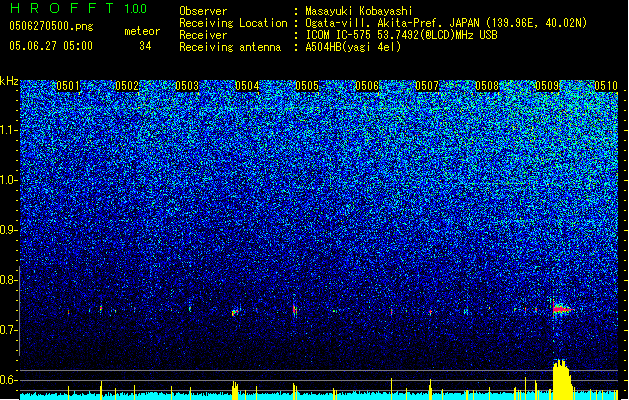Click the Ogata-vill. Akita-Pref. JAPAN location text
The image size is (629, 400).
coord(446,23)
